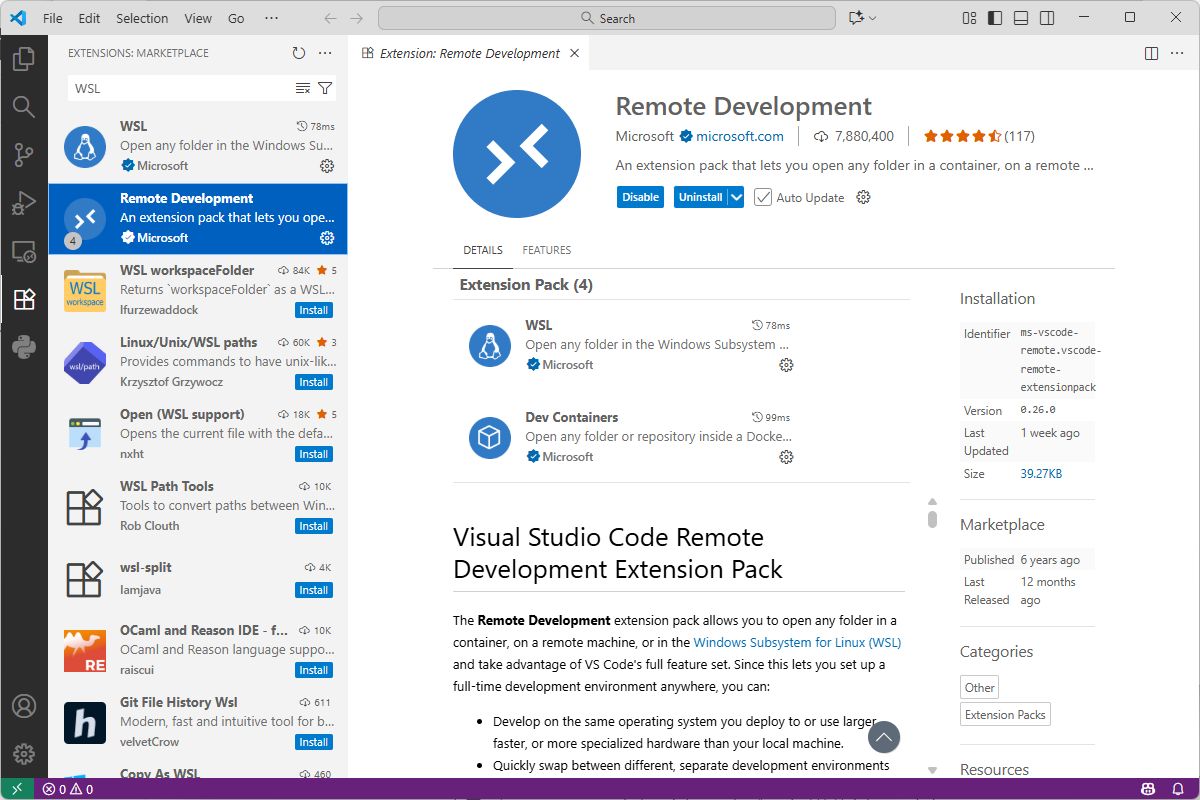Open Remote Explorer in activity bar
1200x800 pixels.
click(24, 252)
